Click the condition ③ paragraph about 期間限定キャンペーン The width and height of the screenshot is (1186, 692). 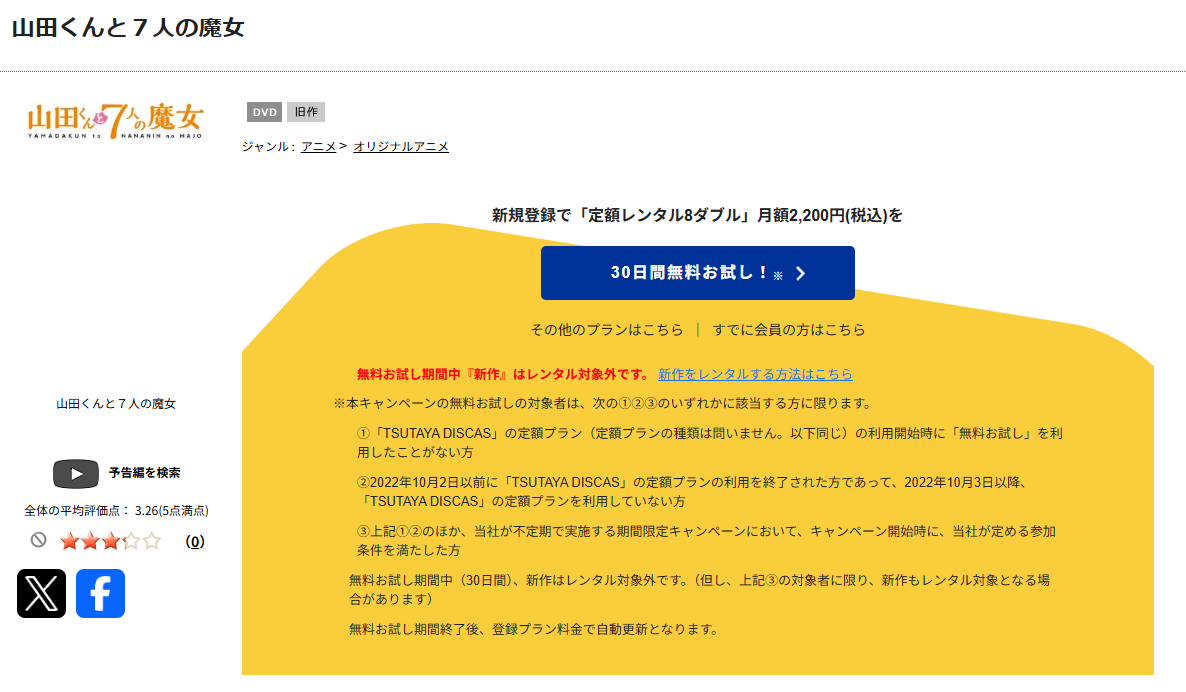coord(706,541)
